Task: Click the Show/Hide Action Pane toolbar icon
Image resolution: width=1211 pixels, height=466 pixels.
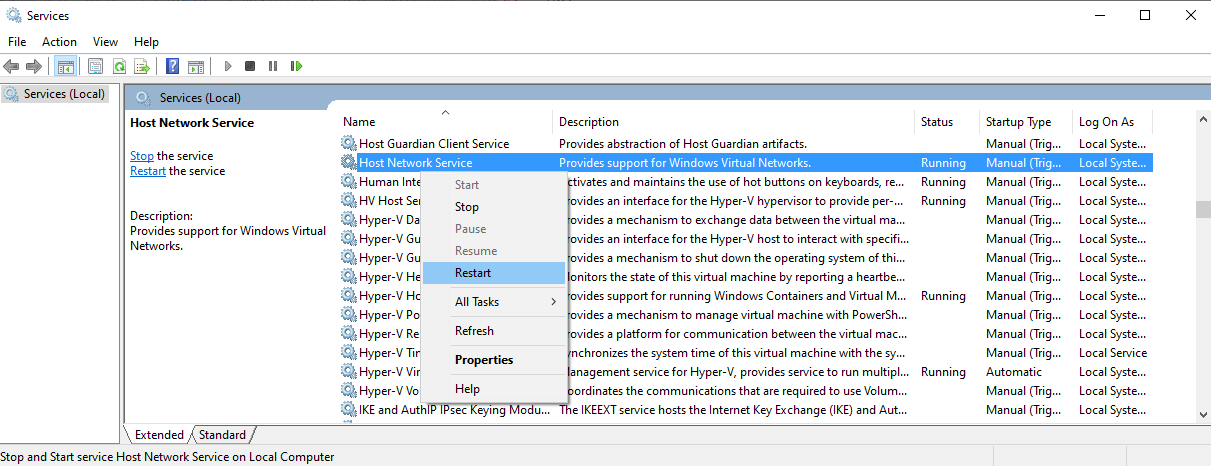Action: (x=196, y=67)
